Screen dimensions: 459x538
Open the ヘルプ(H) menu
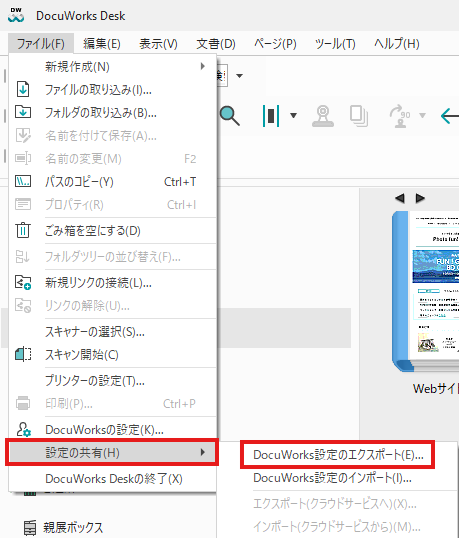[x=397, y=44]
